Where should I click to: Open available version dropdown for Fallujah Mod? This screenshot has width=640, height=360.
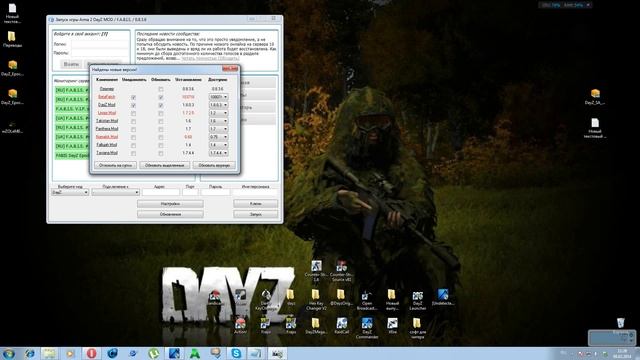218,145
